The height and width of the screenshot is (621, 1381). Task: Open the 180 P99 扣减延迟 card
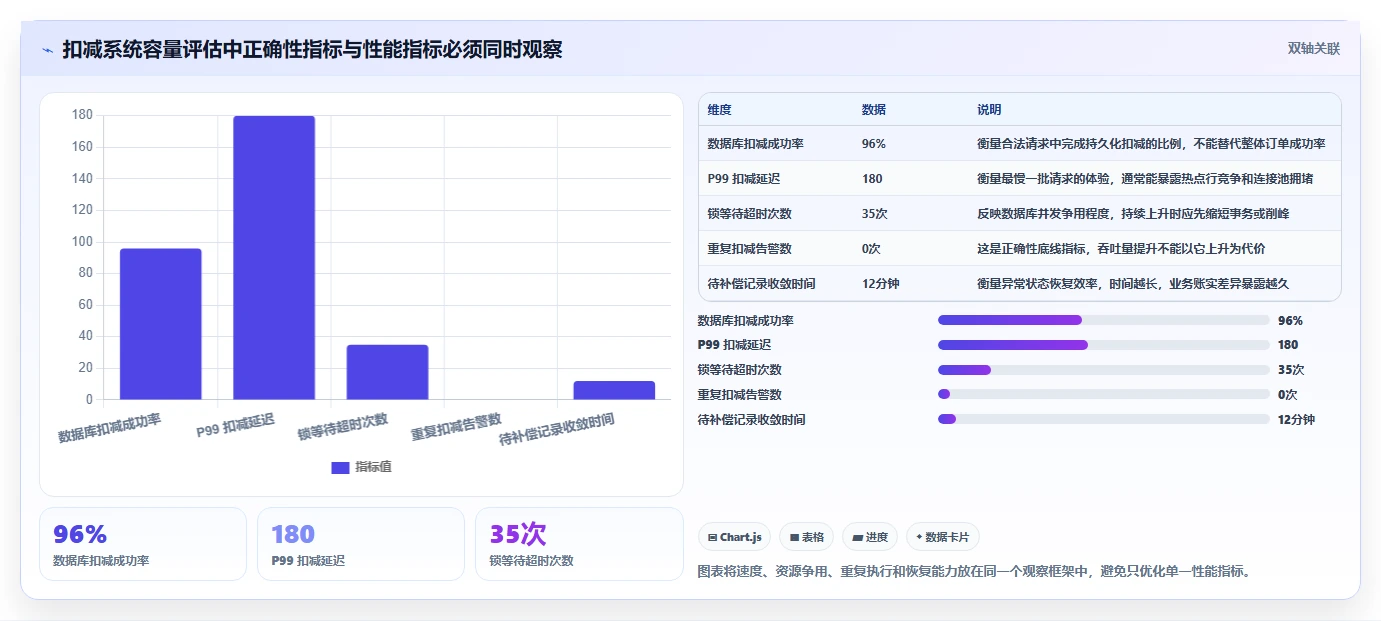click(361, 544)
